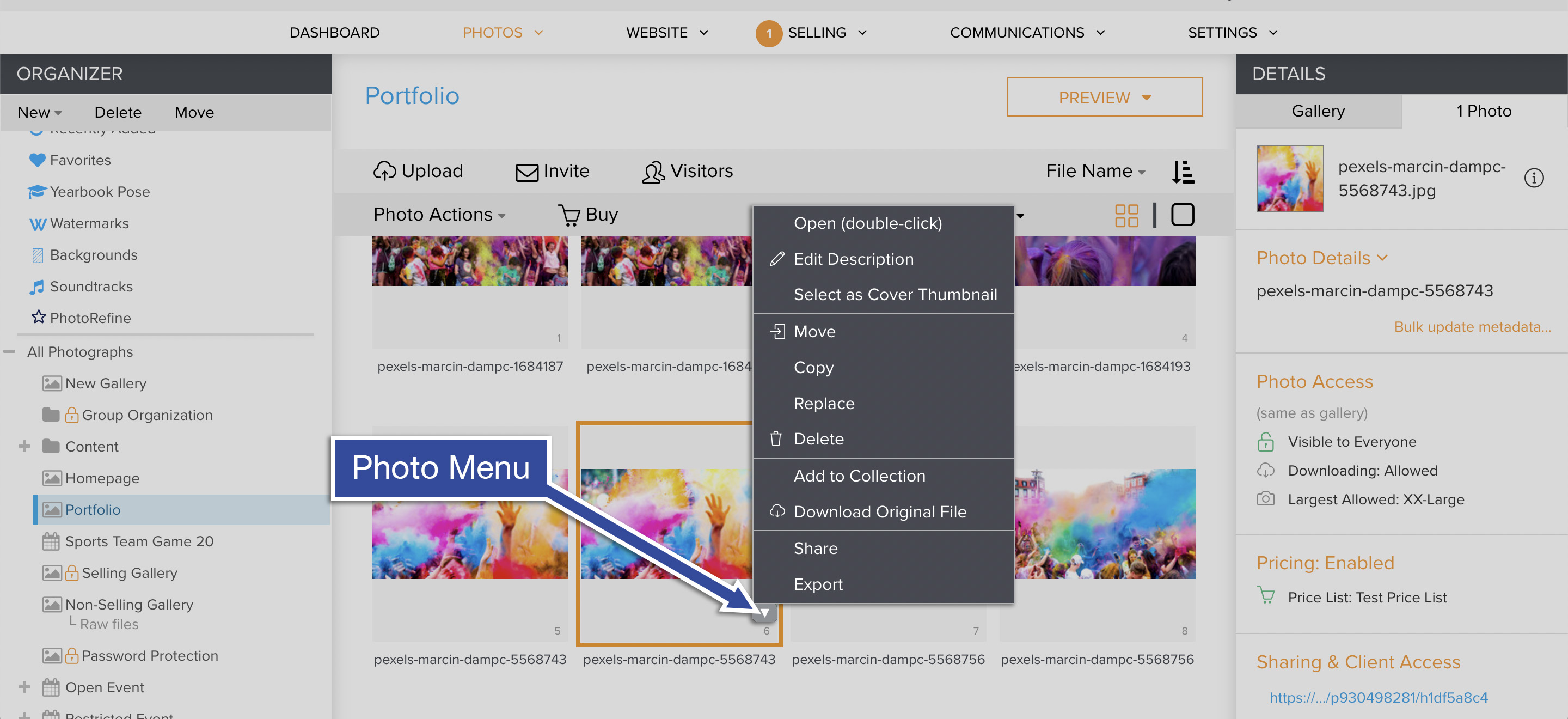This screenshot has height=719, width=1568.
Task: Toggle sort order icon next to File Name
Action: 1183,172
